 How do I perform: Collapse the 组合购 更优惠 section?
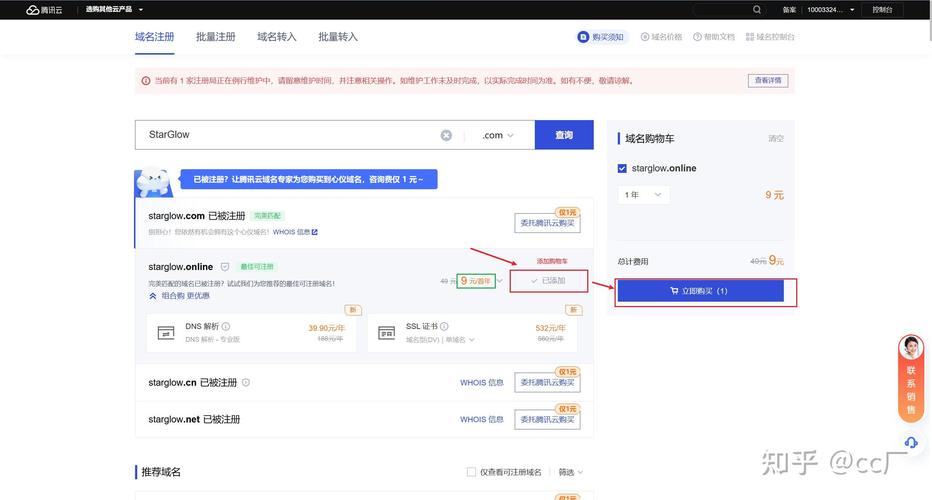(179, 295)
